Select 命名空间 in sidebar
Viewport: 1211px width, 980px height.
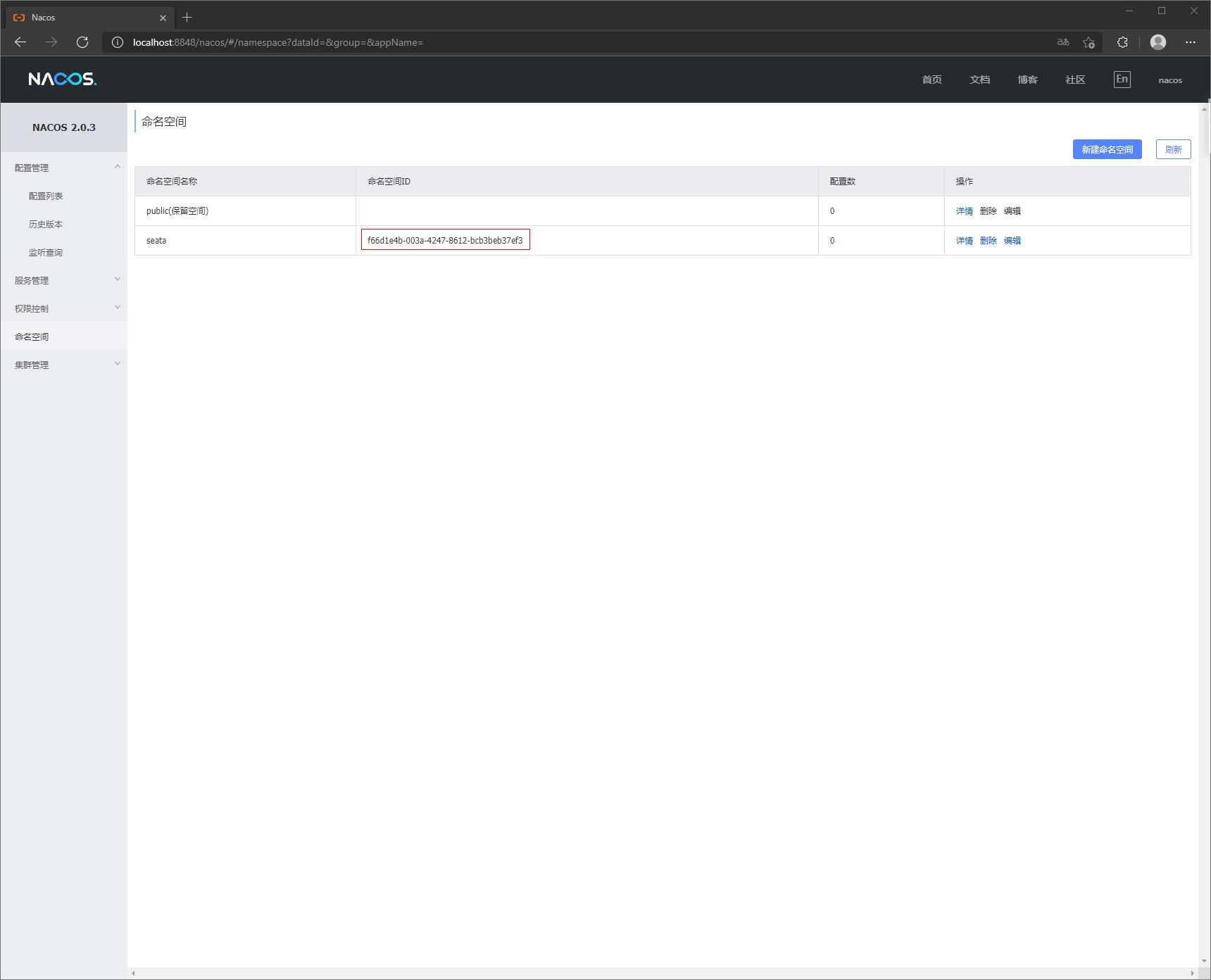63,337
